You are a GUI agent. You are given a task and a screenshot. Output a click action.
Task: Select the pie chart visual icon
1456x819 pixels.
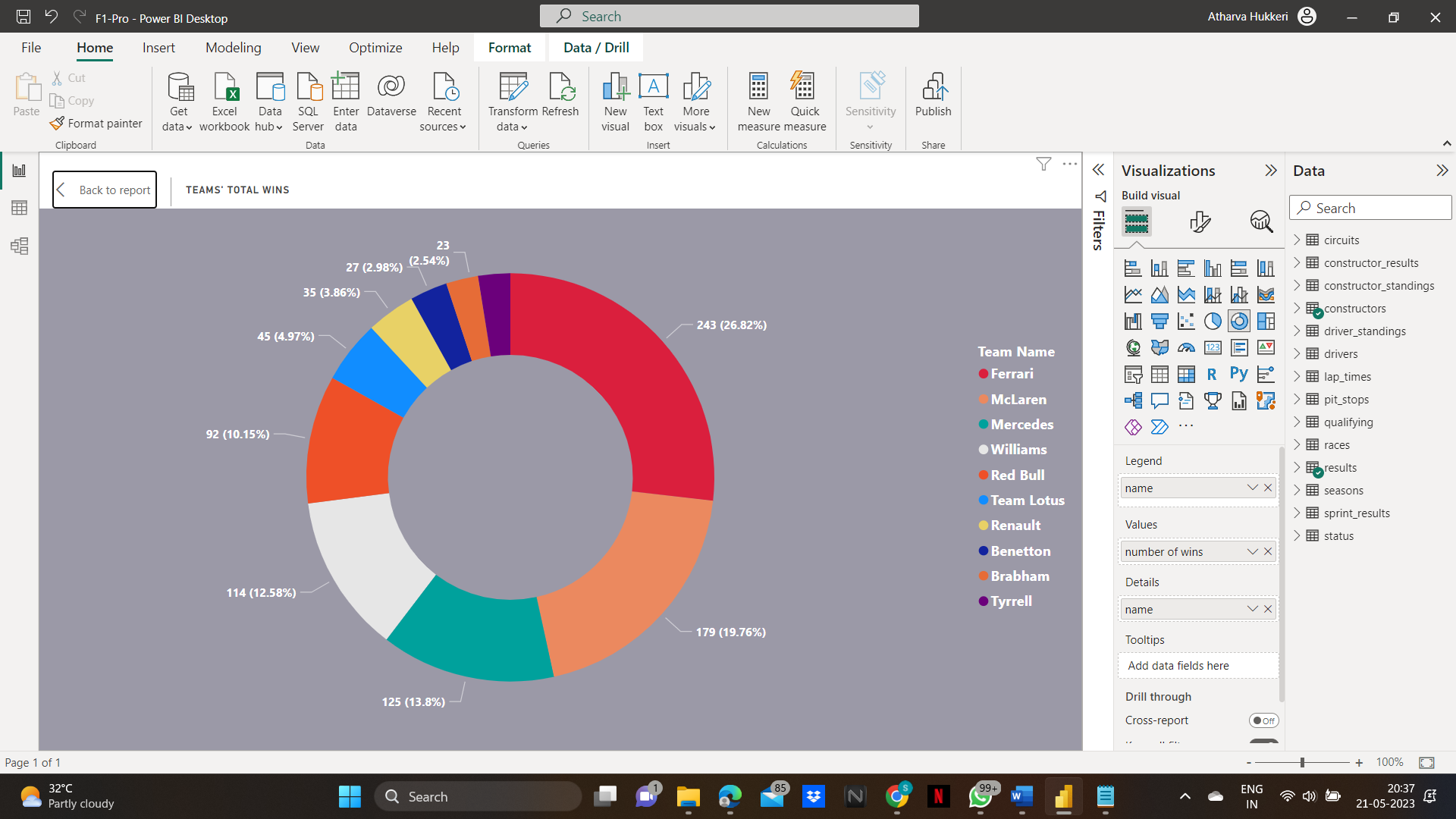tap(1213, 322)
